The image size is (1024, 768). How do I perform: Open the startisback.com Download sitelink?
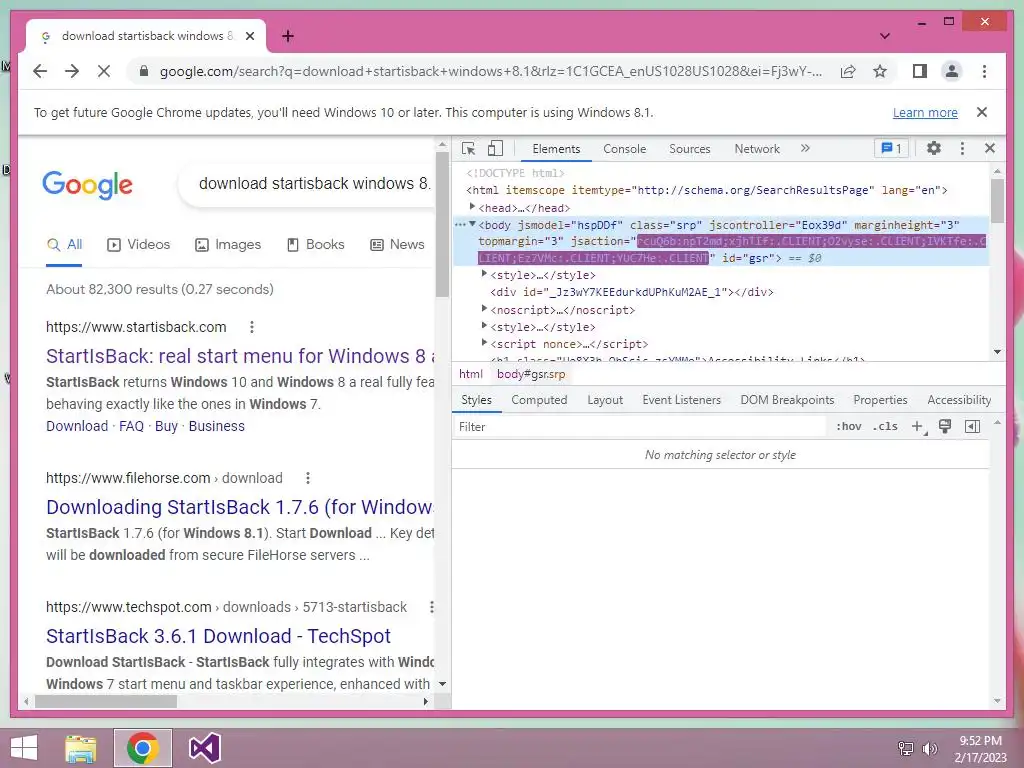(x=77, y=426)
